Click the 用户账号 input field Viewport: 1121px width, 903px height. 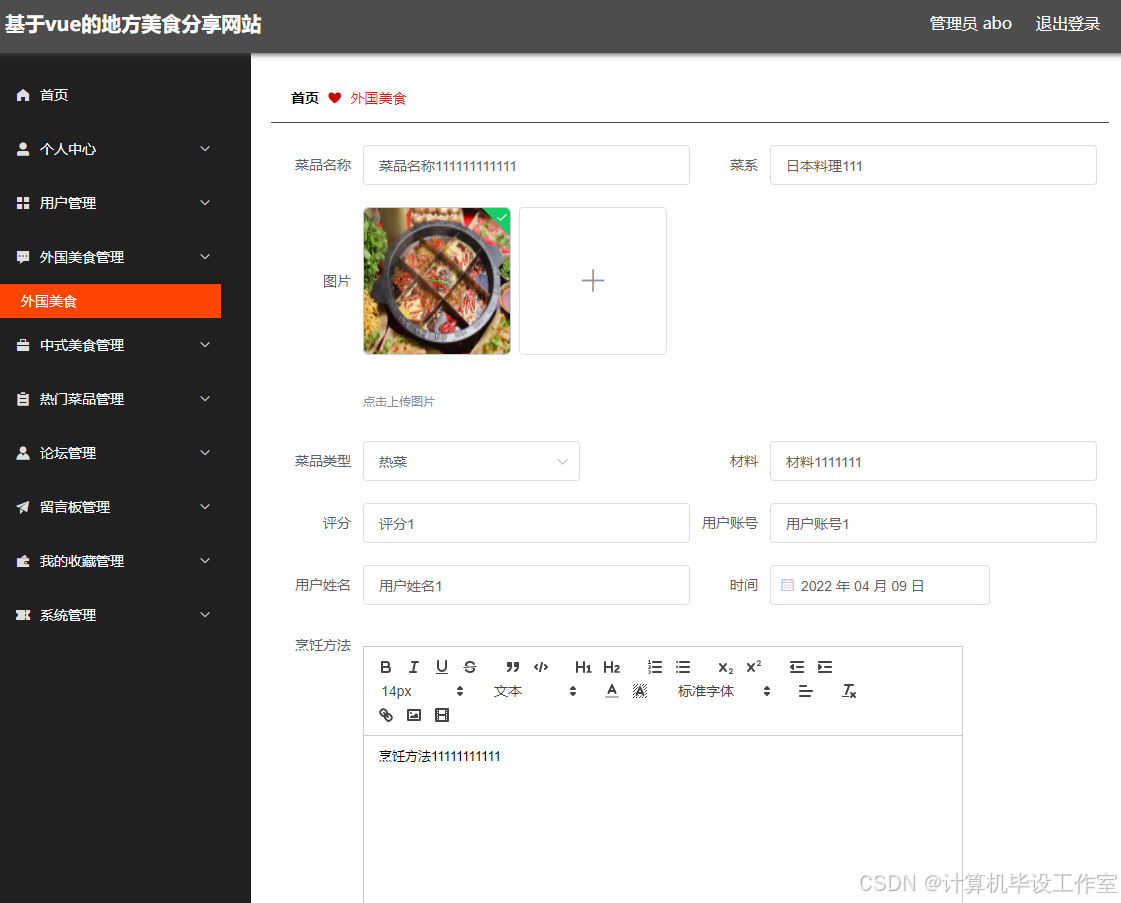[933, 523]
